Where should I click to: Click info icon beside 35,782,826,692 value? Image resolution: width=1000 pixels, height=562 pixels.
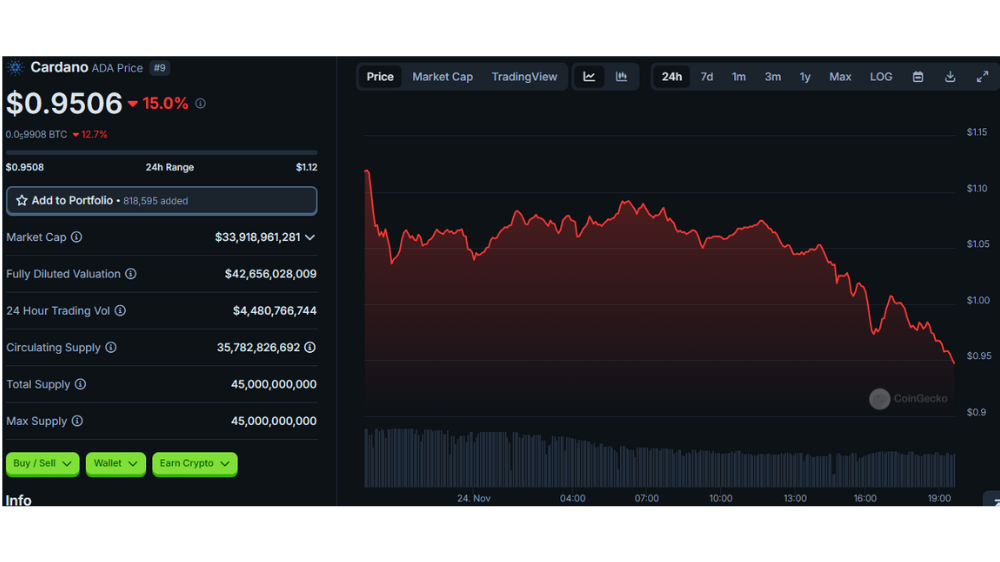(x=310, y=348)
